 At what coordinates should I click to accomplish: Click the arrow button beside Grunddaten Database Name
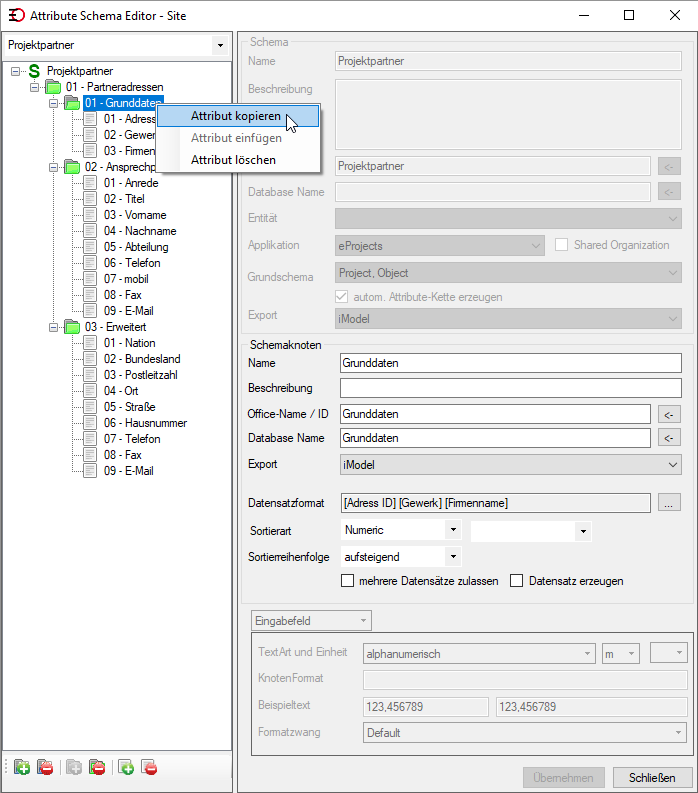(x=669, y=437)
